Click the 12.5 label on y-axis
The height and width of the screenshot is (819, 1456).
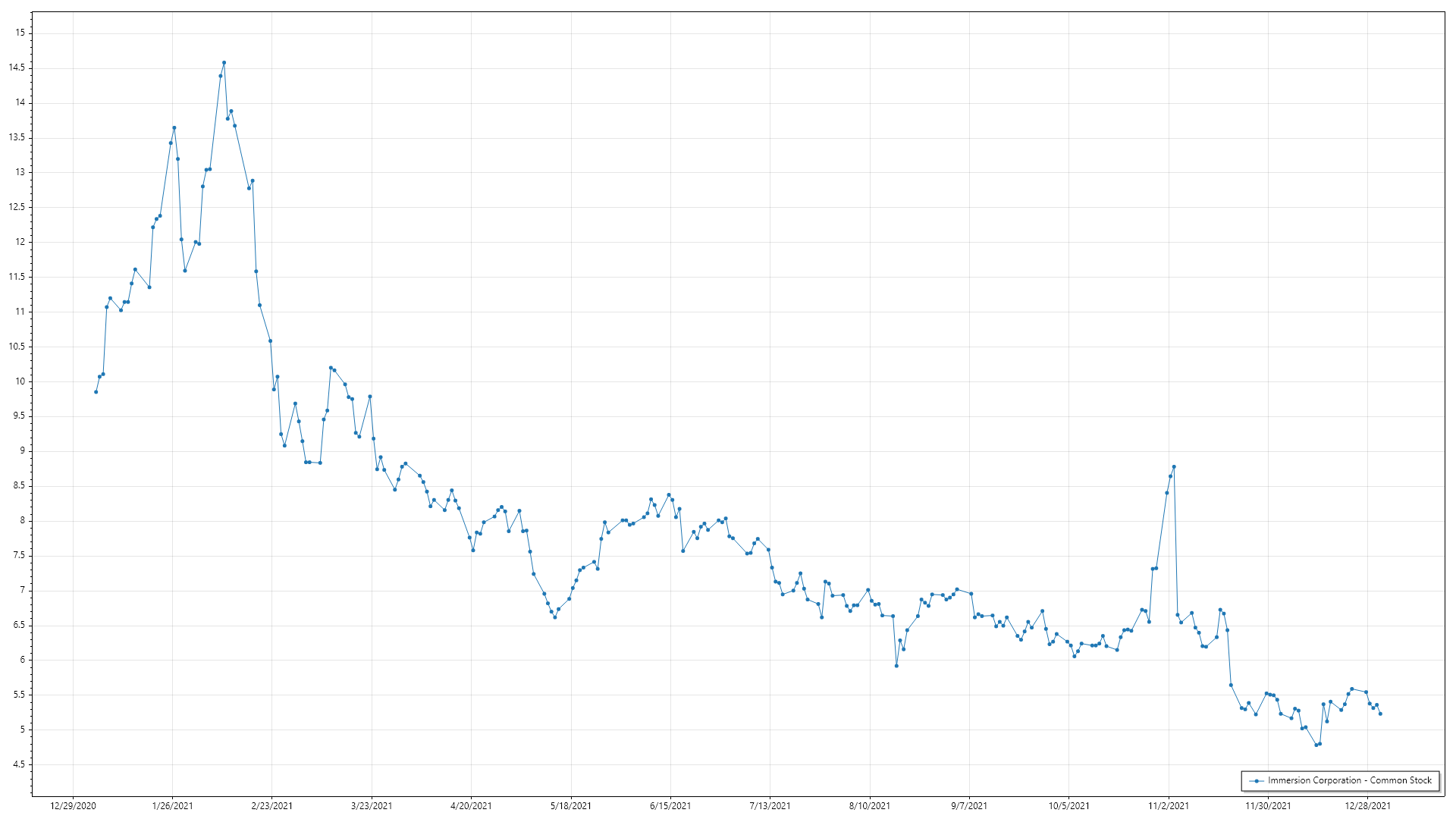pos(17,207)
